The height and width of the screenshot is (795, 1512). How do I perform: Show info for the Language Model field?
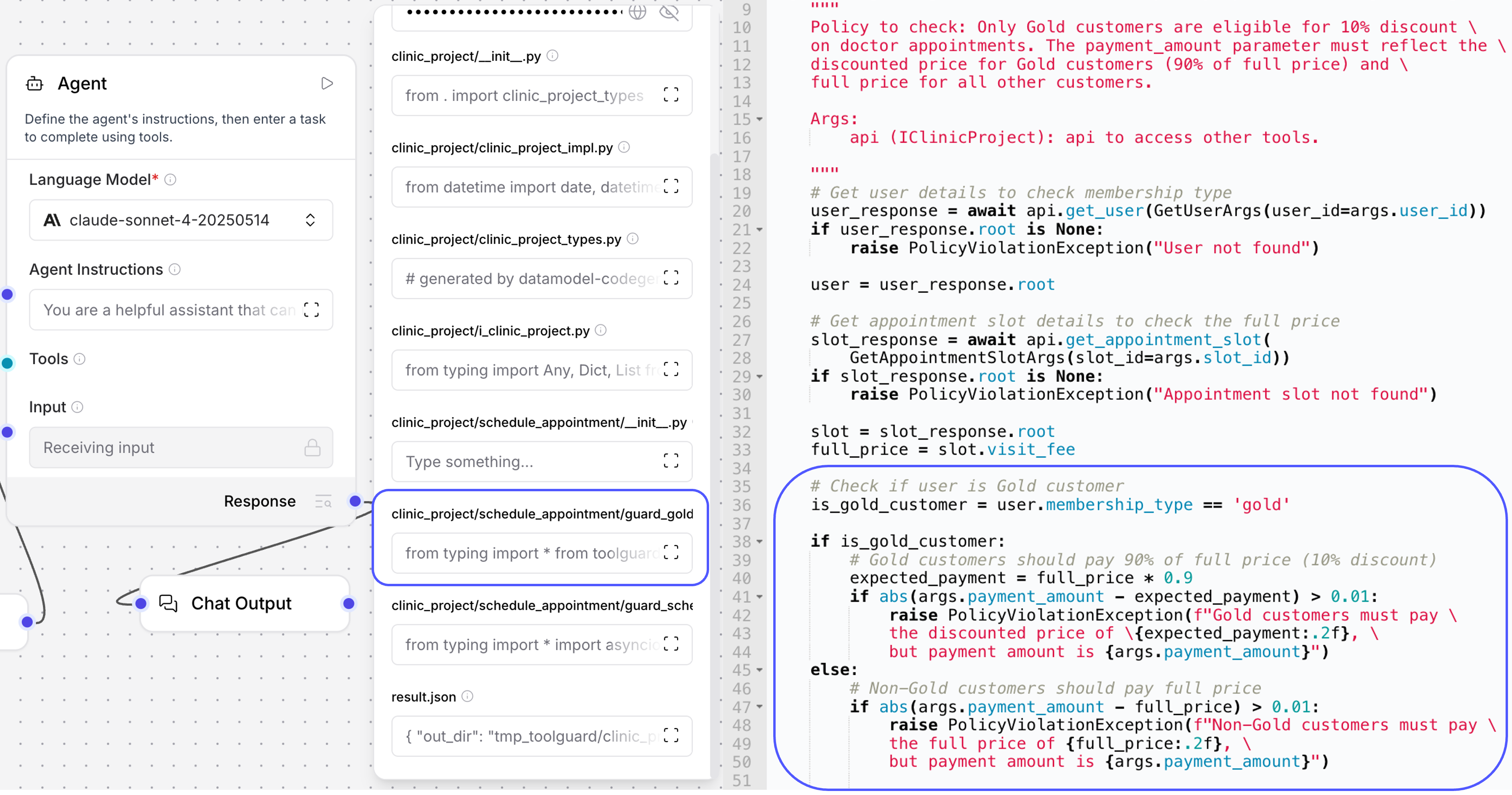coord(170,180)
